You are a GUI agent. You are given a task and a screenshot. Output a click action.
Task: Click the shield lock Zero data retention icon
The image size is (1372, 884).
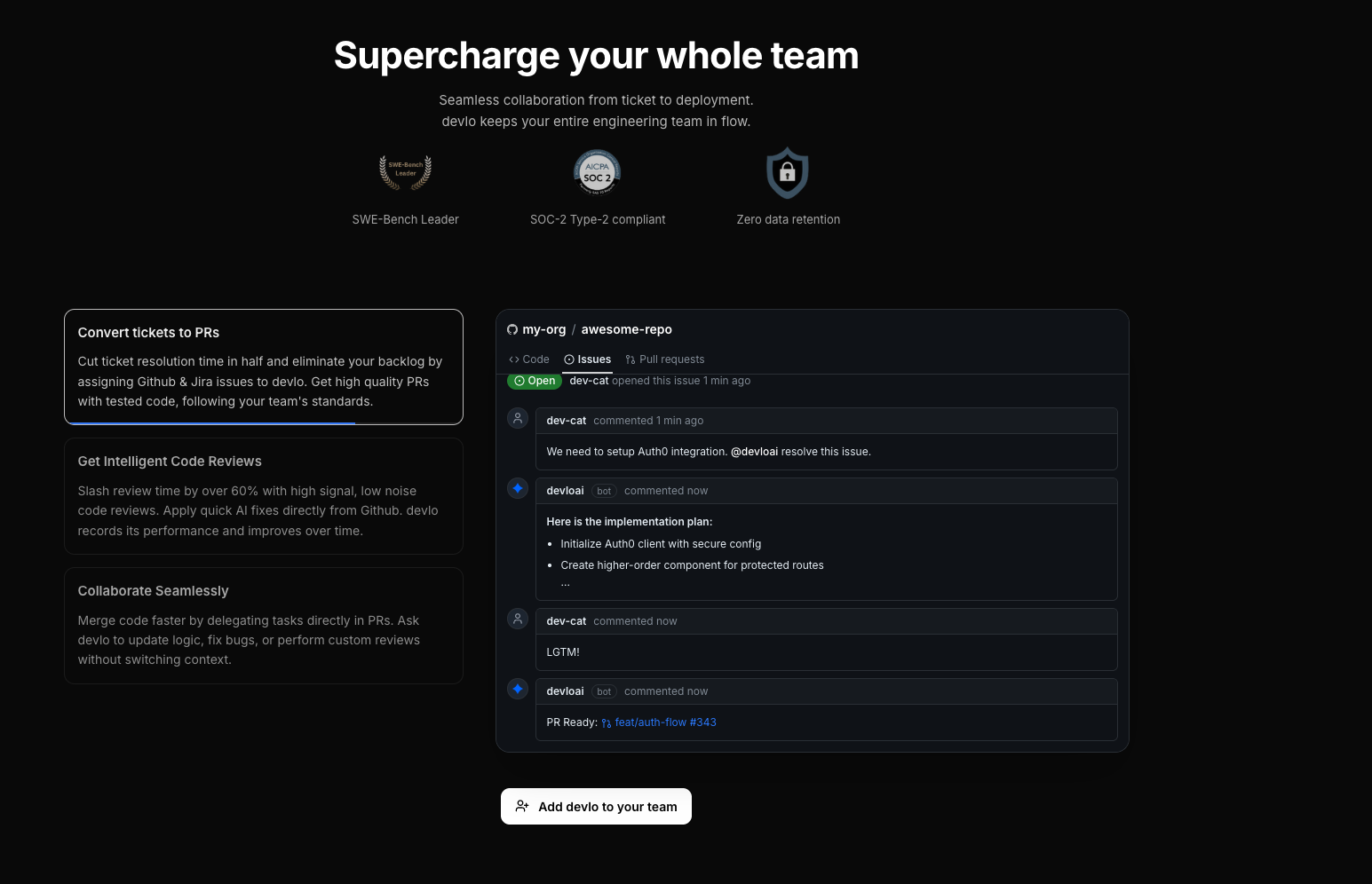(x=788, y=173)
